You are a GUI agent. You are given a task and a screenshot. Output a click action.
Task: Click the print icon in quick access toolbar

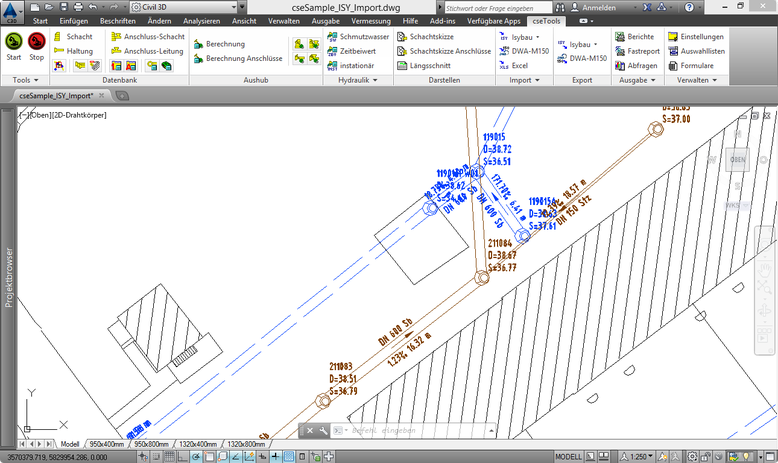(x=78, y=7)
